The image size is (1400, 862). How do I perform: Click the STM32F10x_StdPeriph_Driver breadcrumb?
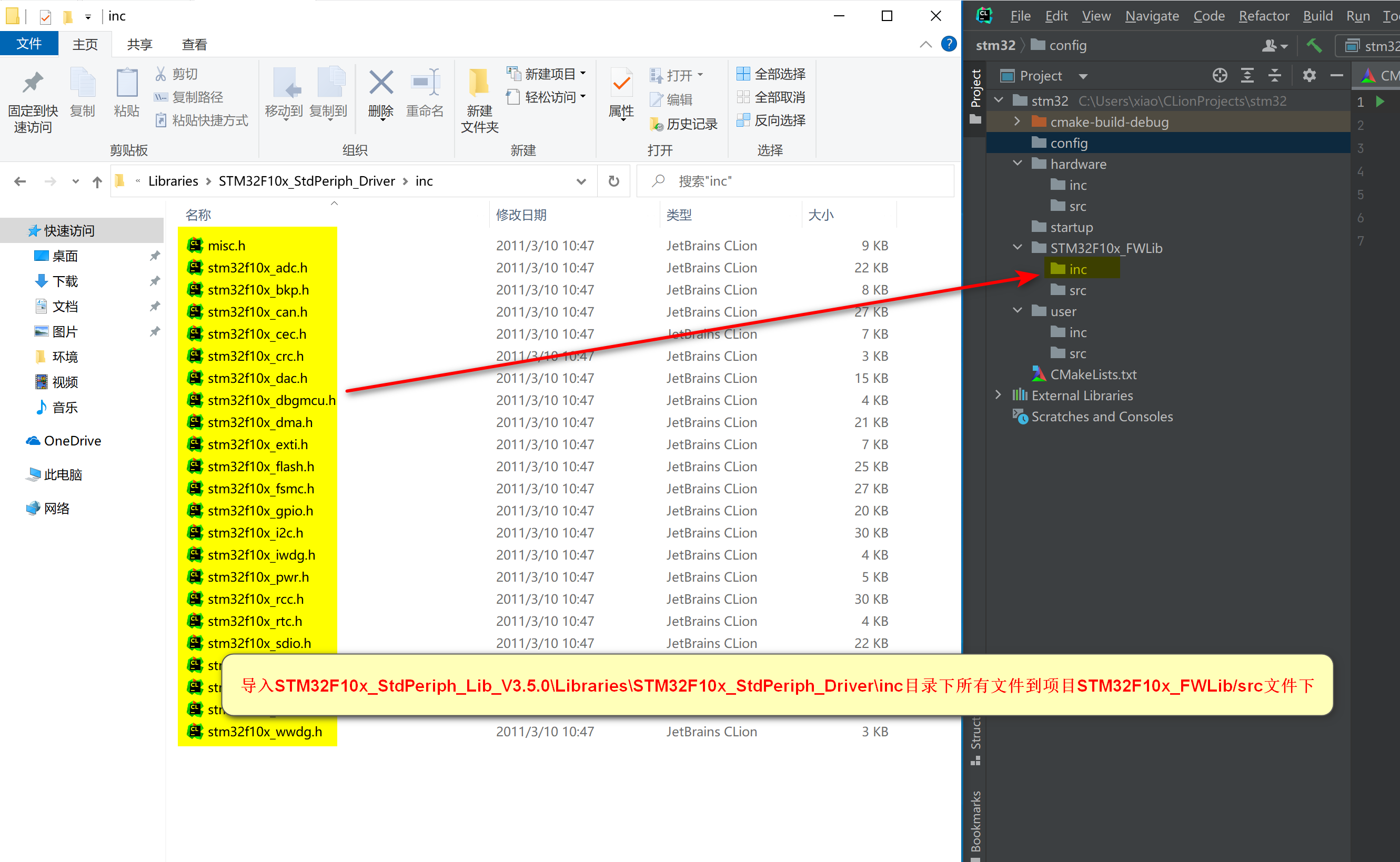tap(307, 181)
